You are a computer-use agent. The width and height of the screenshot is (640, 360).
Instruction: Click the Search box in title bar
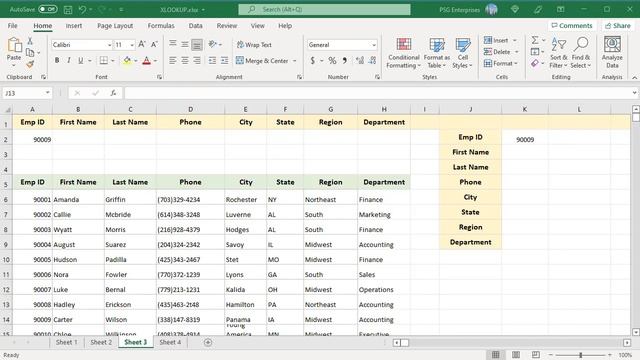[x=324, y=9]
